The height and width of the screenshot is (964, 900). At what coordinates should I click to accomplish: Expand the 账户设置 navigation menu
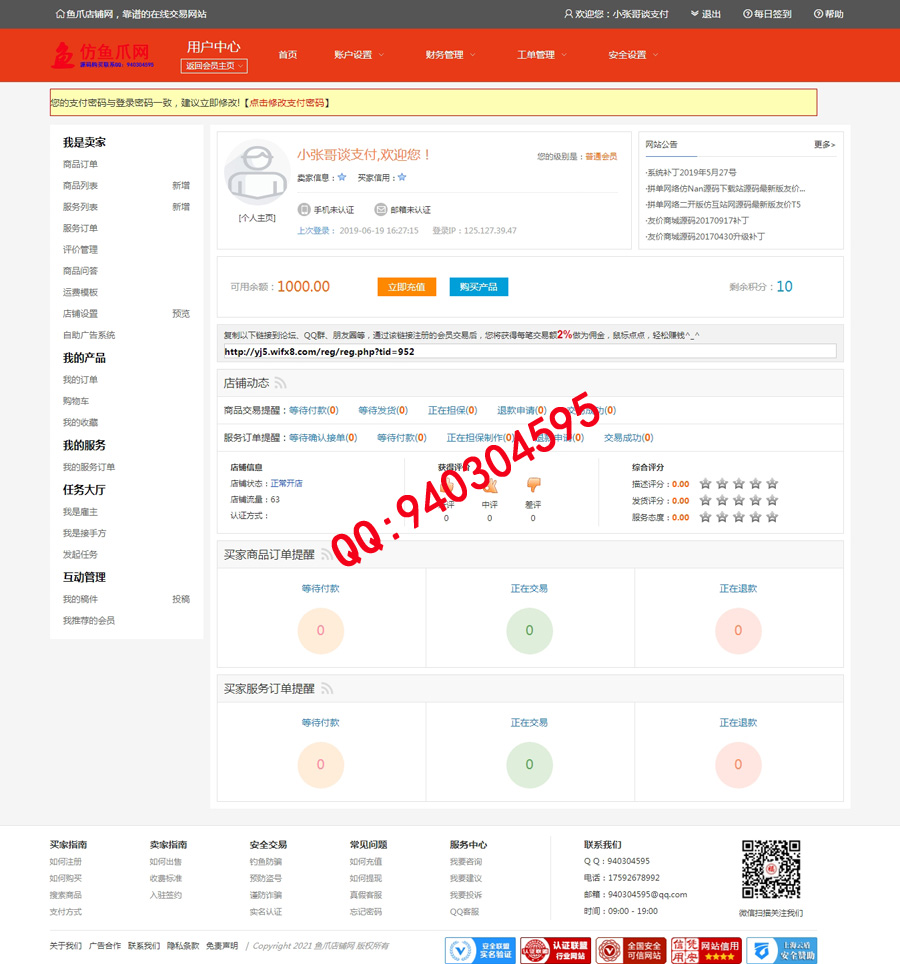coord(358,55)
